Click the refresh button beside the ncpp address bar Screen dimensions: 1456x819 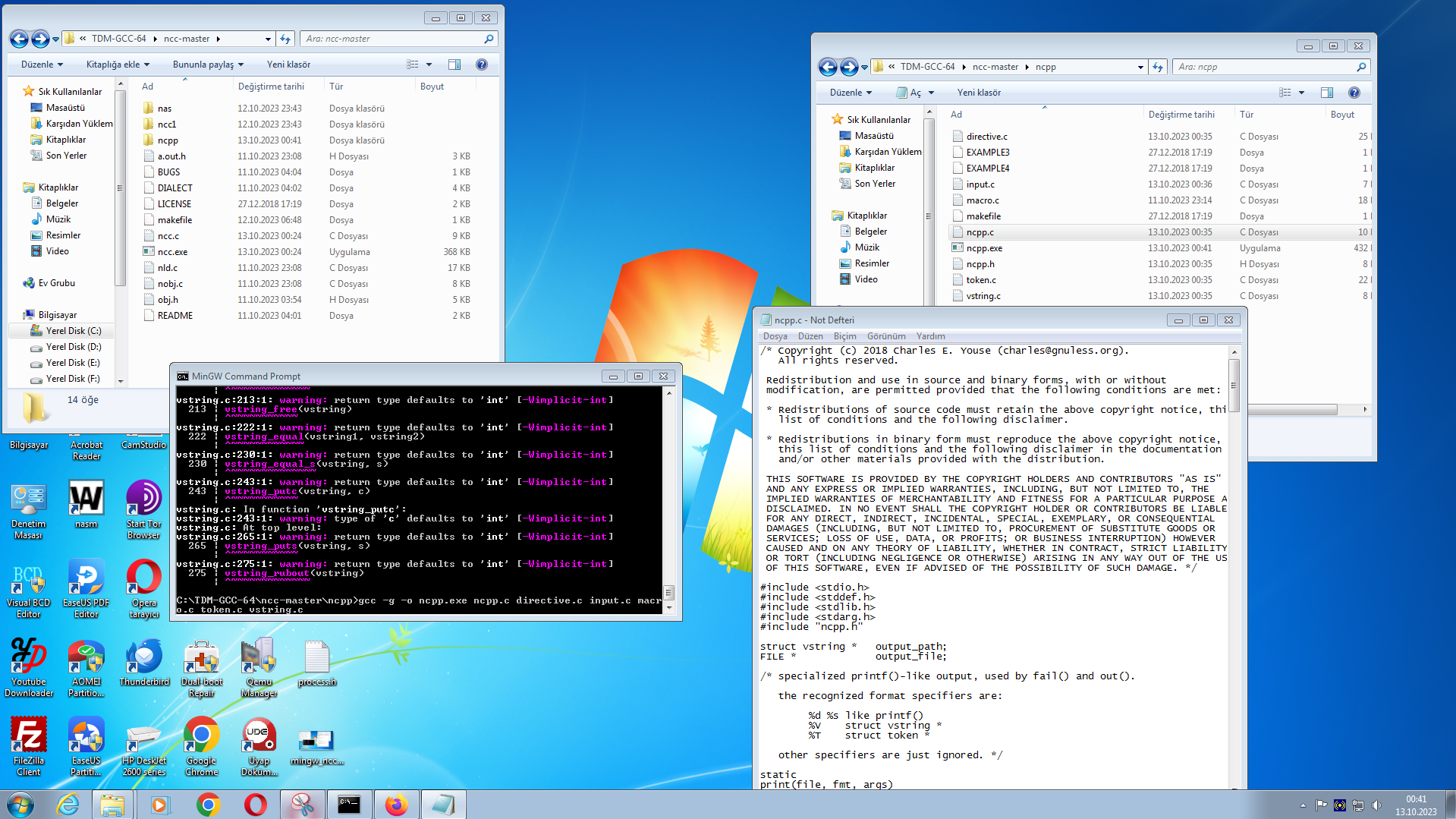(1158, 67)
